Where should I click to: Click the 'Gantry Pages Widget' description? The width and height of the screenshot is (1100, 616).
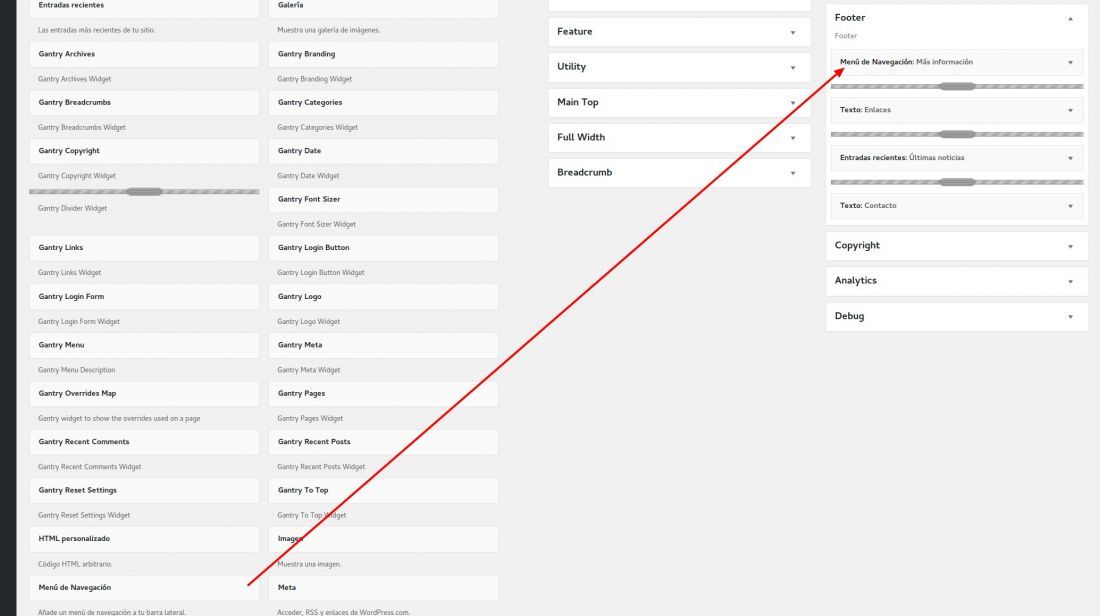(x=310, y=419)
